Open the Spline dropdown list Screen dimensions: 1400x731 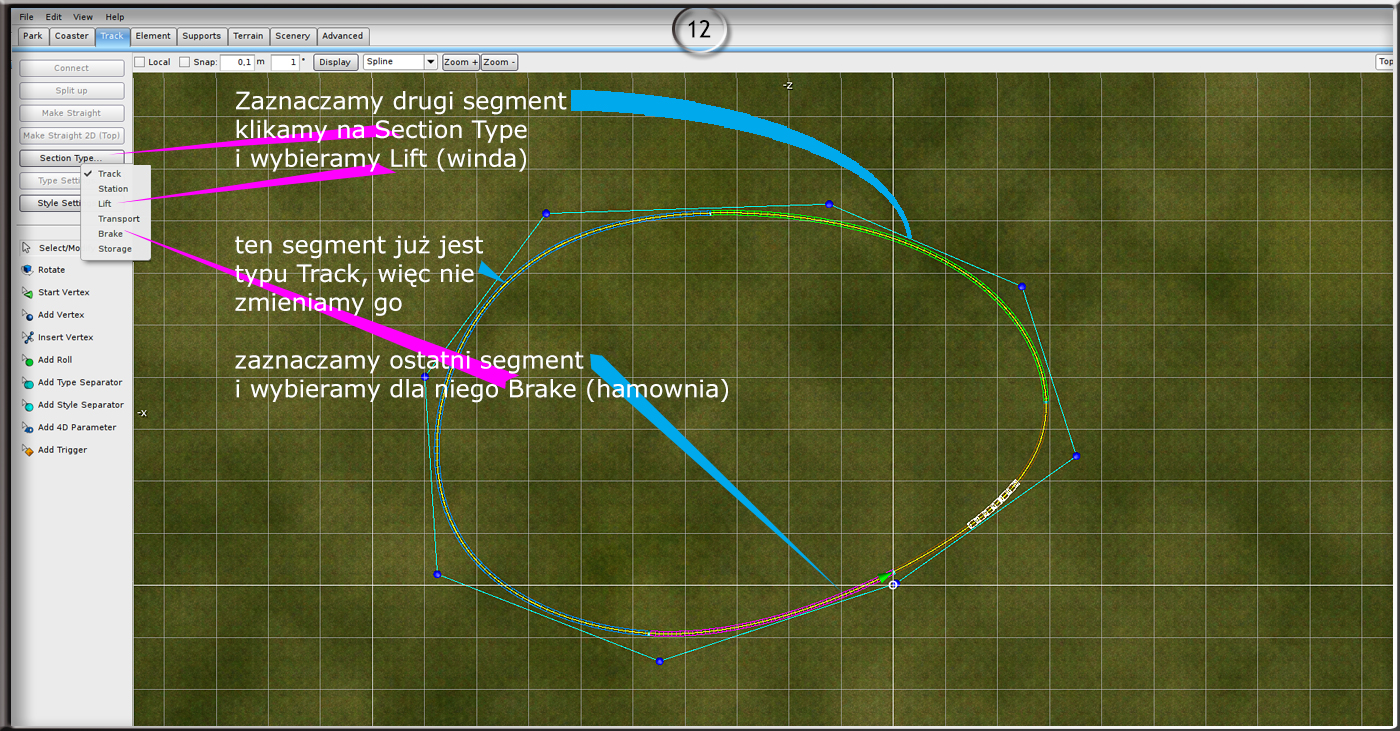[x=431, y=62]
